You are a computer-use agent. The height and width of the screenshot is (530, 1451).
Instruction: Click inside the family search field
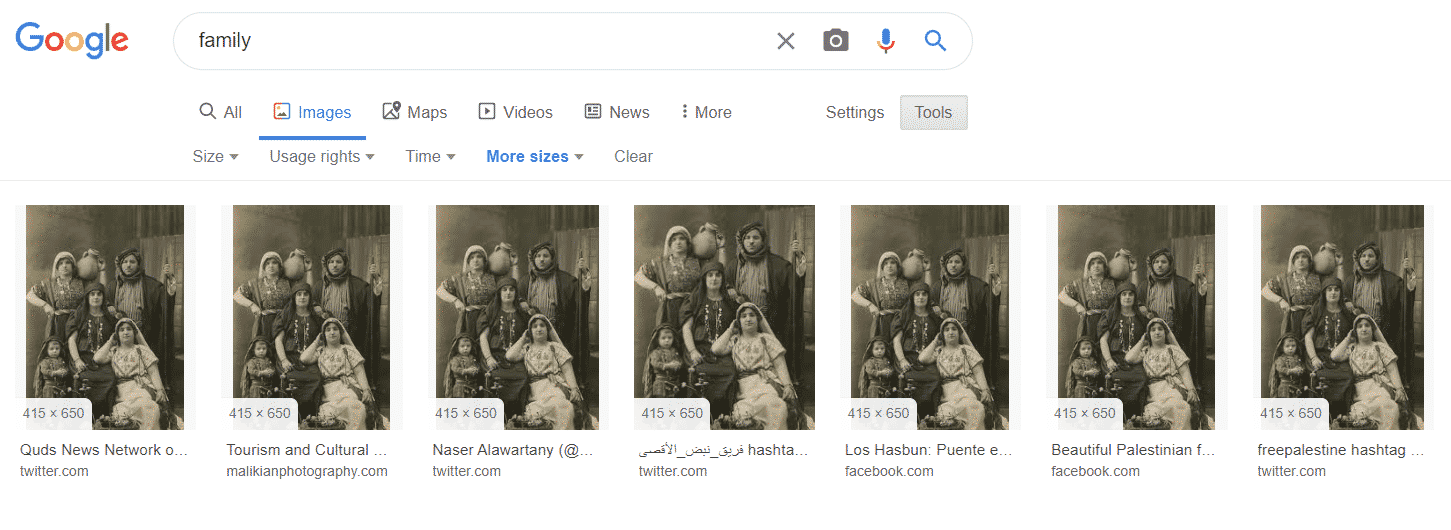pyautogui.click(x=480, y=41)
